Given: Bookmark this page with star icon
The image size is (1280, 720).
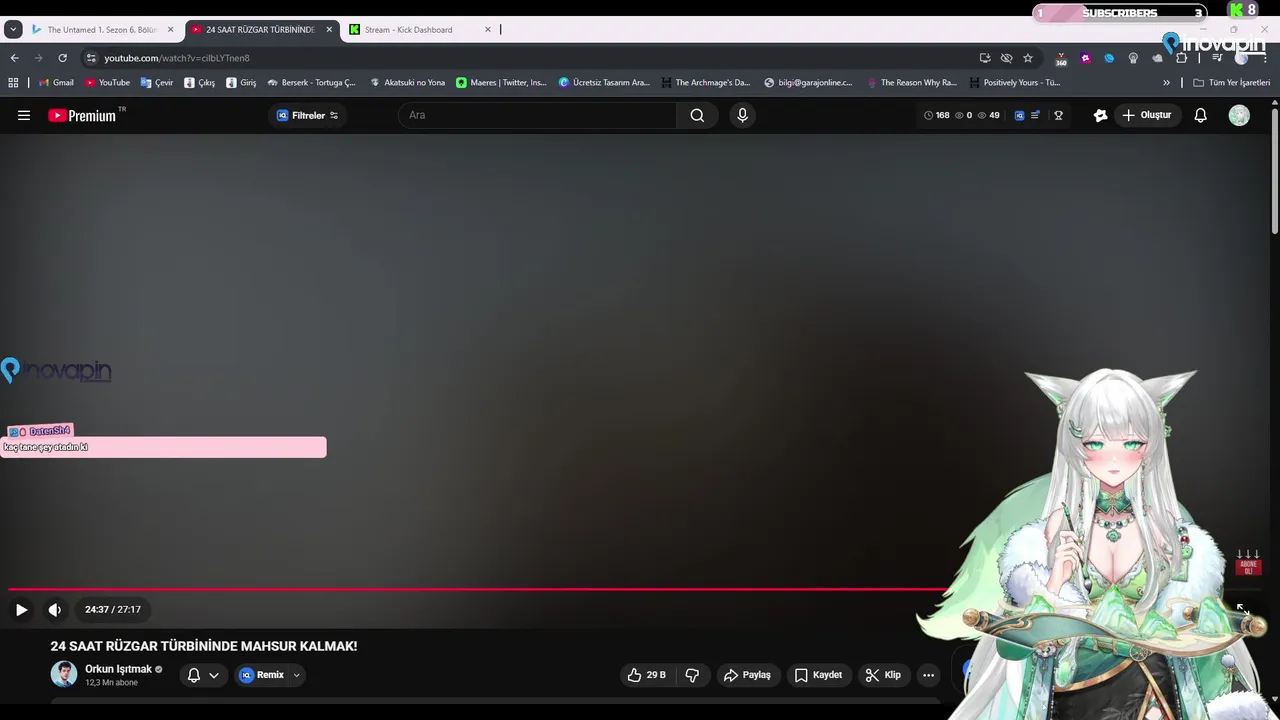Looking at the screenshot, I should coord(1028,58).
